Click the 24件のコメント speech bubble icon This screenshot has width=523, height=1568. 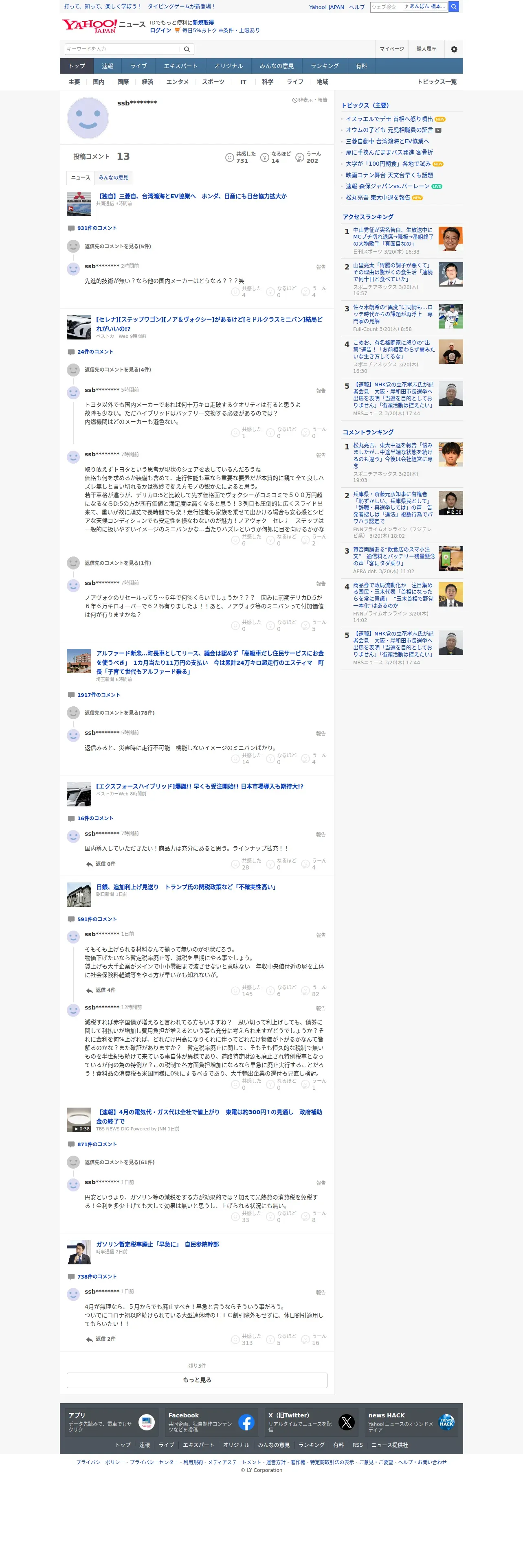(71, 352)
